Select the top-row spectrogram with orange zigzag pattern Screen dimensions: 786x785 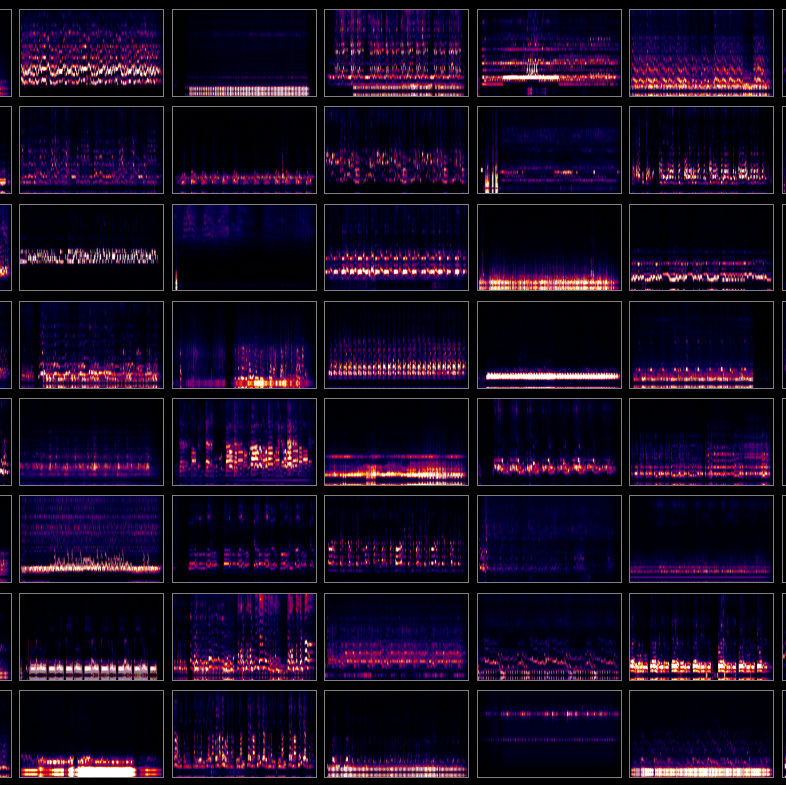point(701,53)
